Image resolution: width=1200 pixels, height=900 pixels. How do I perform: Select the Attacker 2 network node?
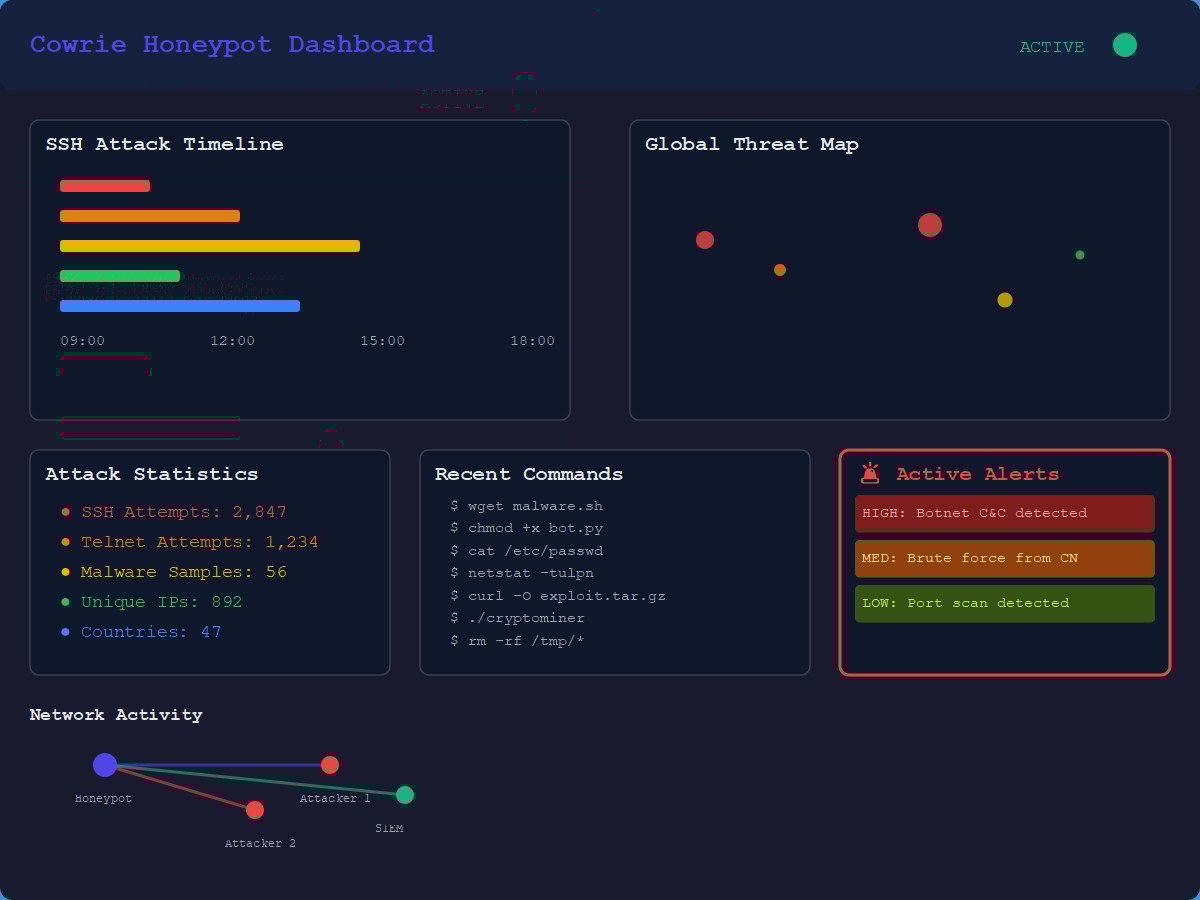tap(255, 810)
